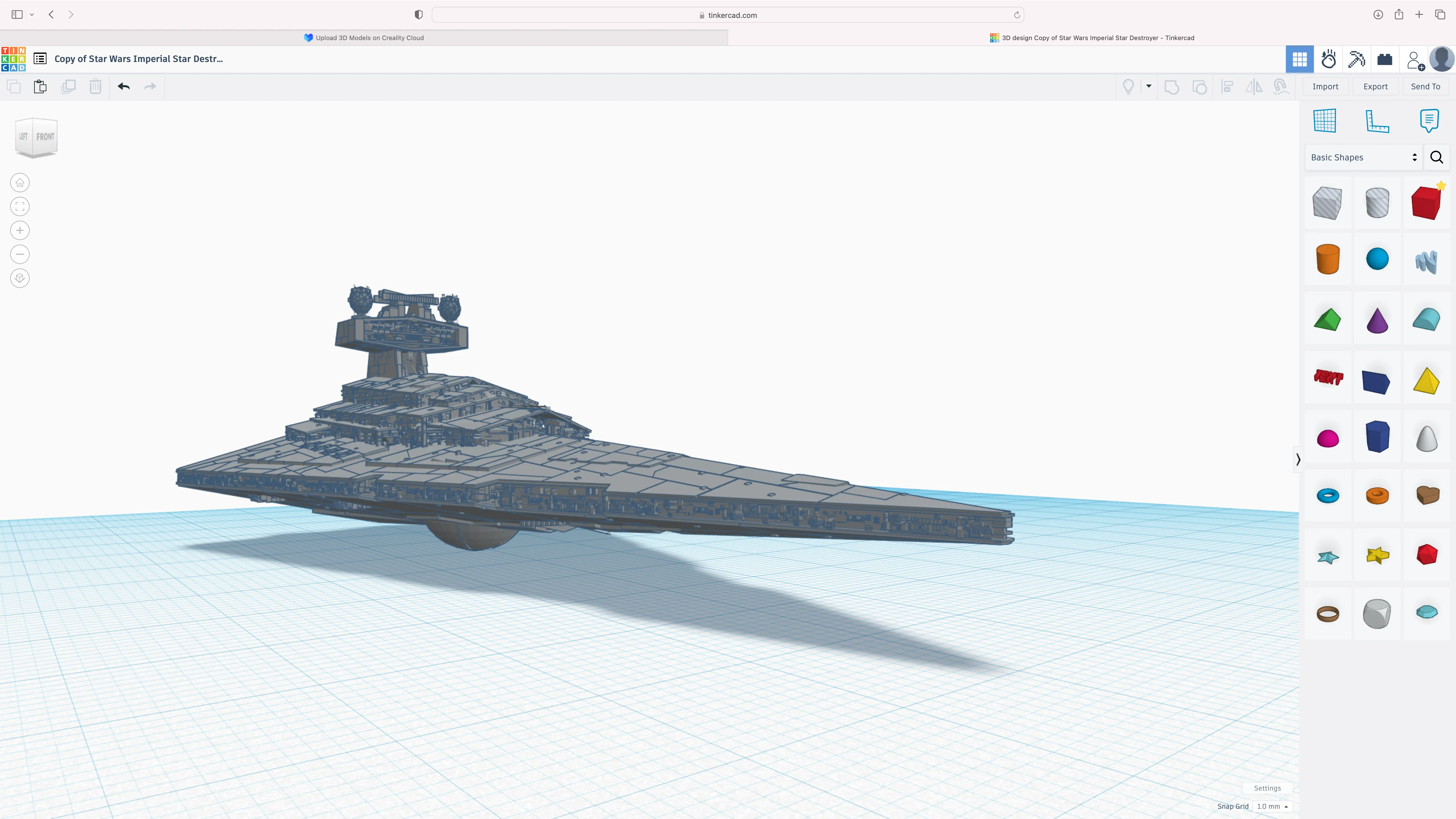The width and height of the screenshot is (1456, 819).
Task: Open the Export button
Action: point(1375,86)
